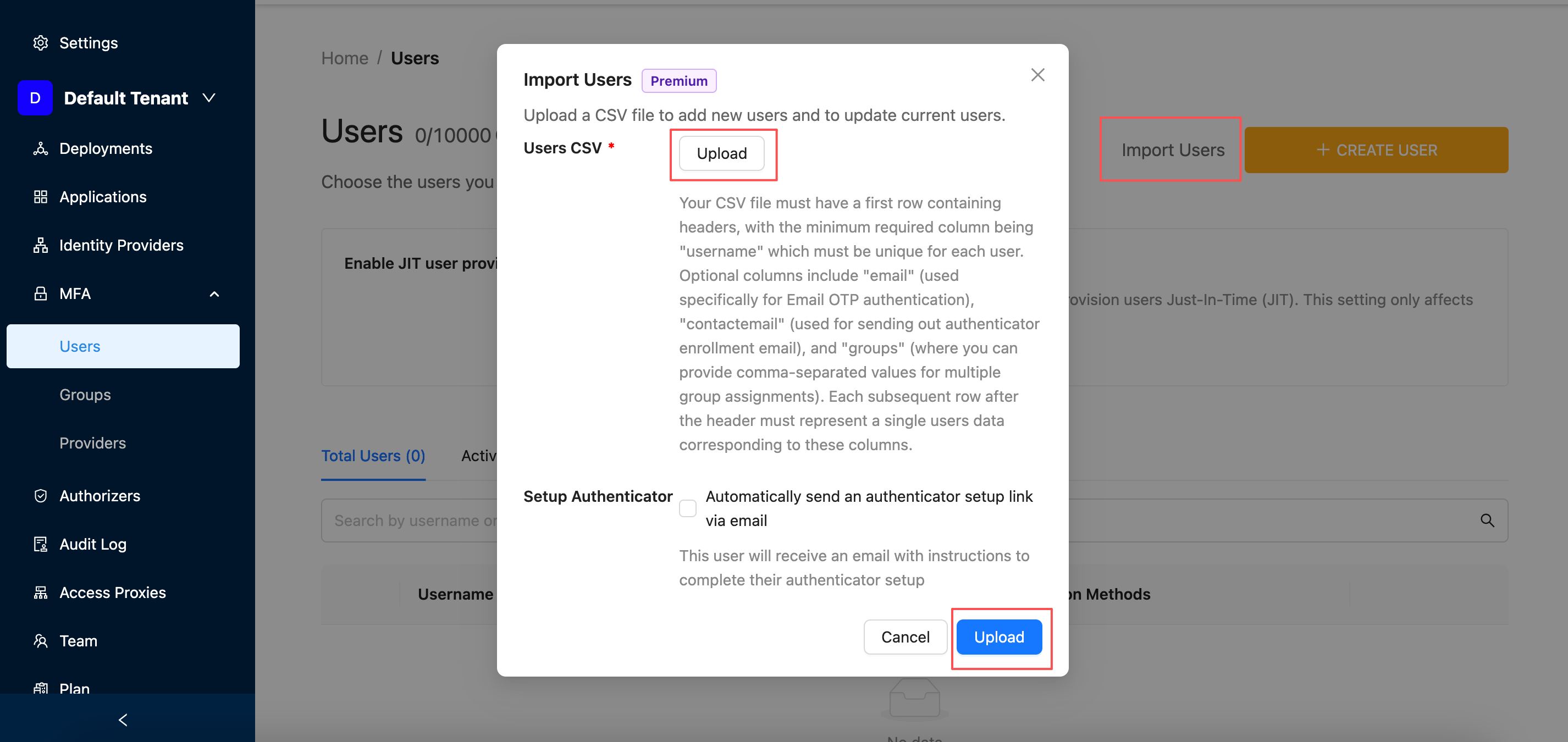Click the Applications grid icon
1568x742 pixels.
(40, 197)
